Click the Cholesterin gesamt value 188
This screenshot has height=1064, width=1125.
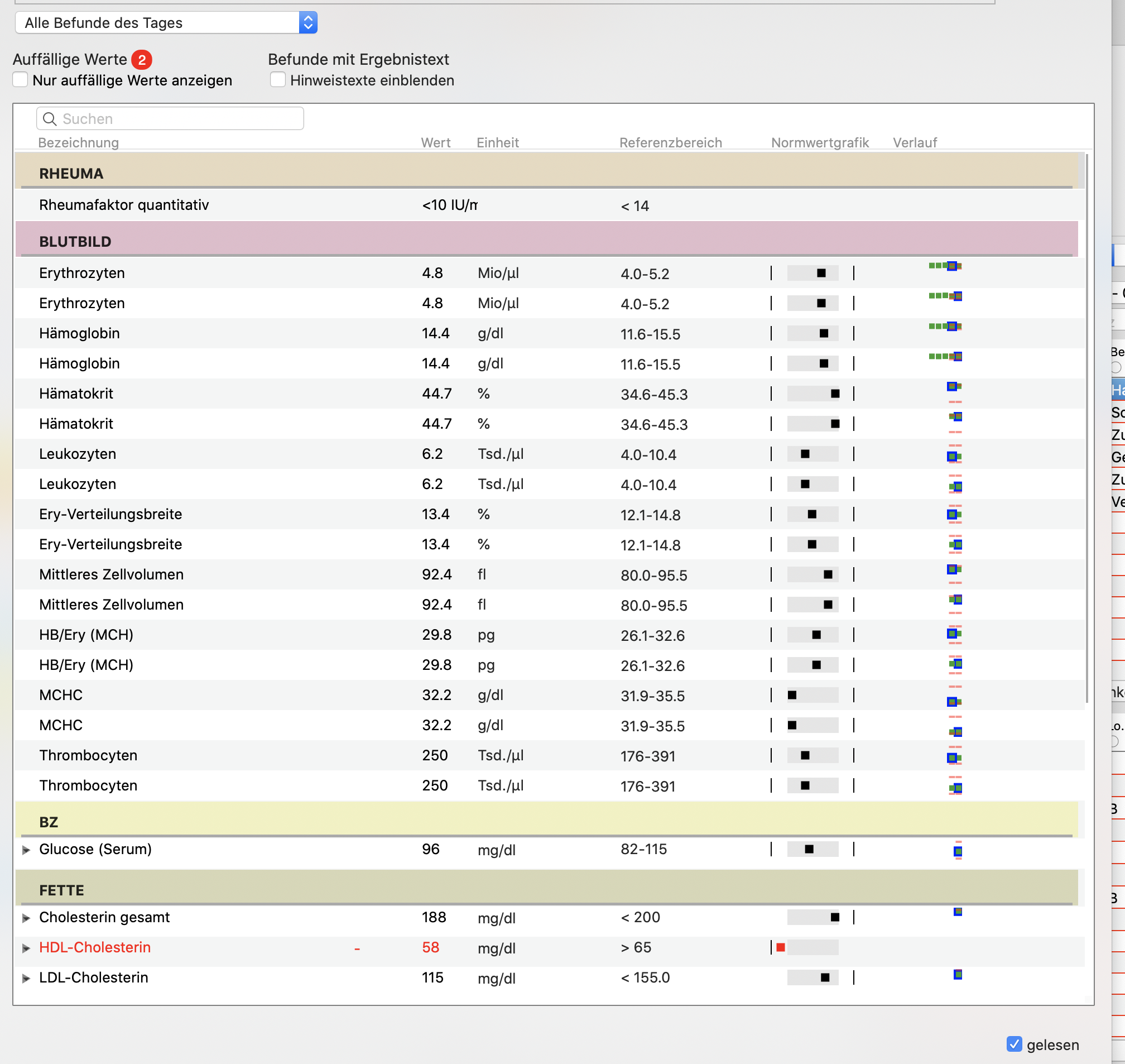(434, 917)
